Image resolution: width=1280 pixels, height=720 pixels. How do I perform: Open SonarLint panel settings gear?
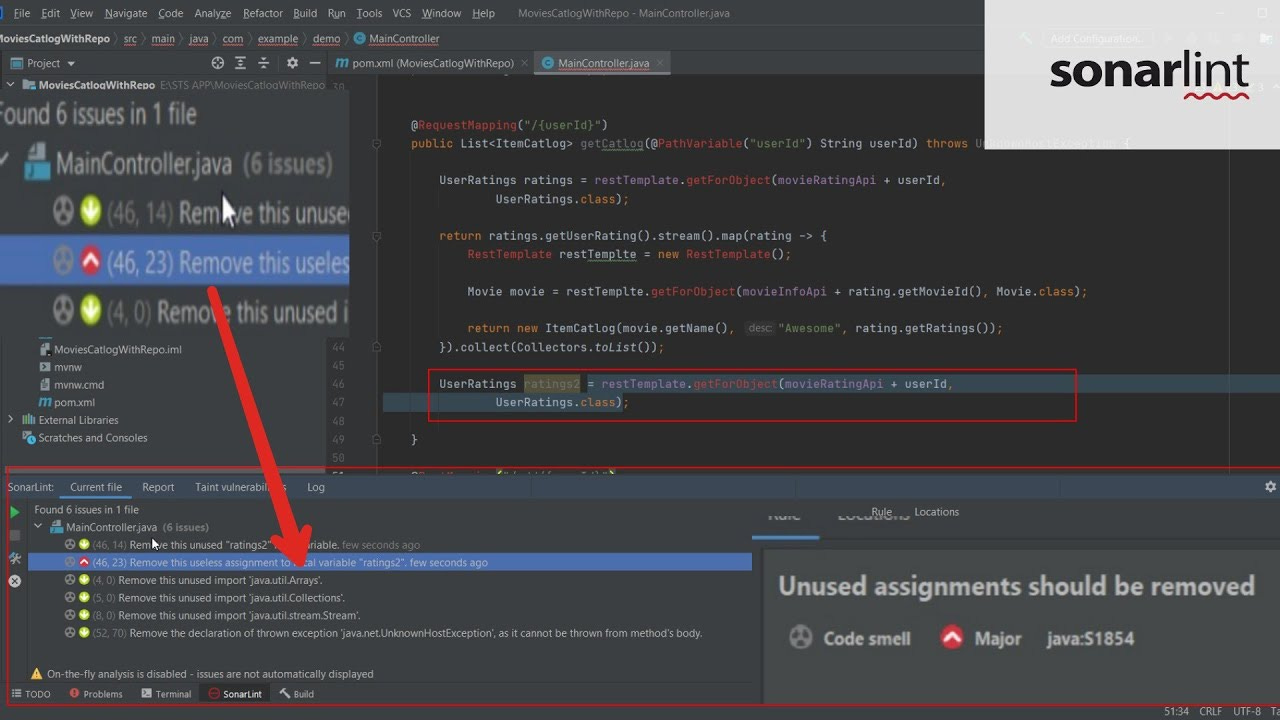1270,487
